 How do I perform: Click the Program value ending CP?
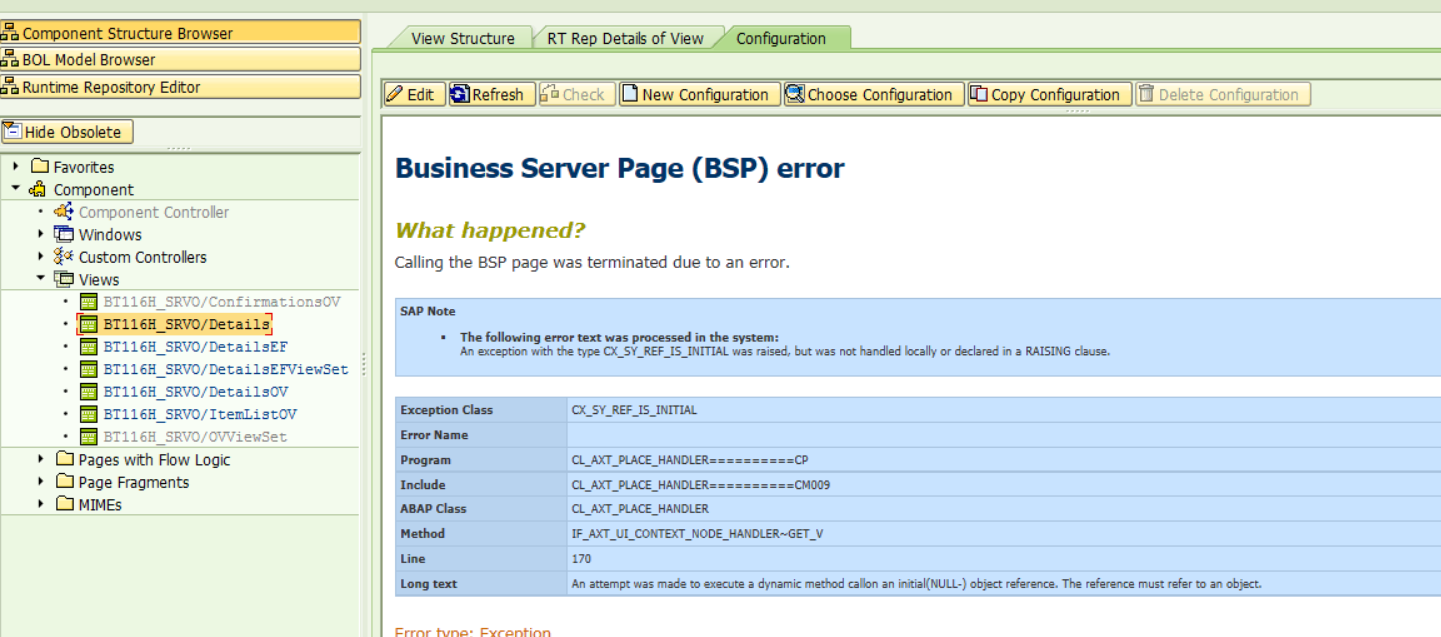689,460
